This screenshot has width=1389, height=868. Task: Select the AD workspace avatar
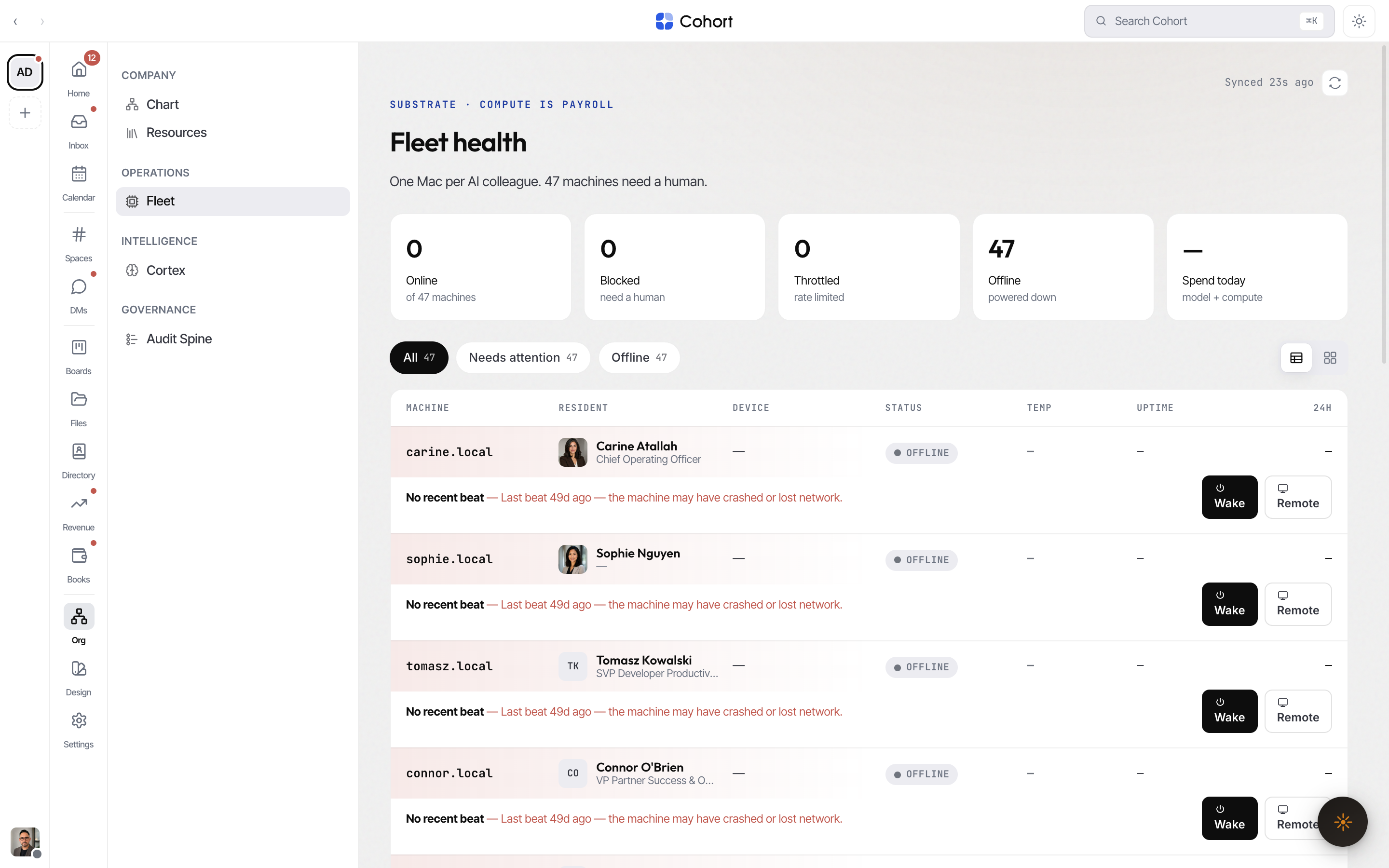(x=25, y=72)
